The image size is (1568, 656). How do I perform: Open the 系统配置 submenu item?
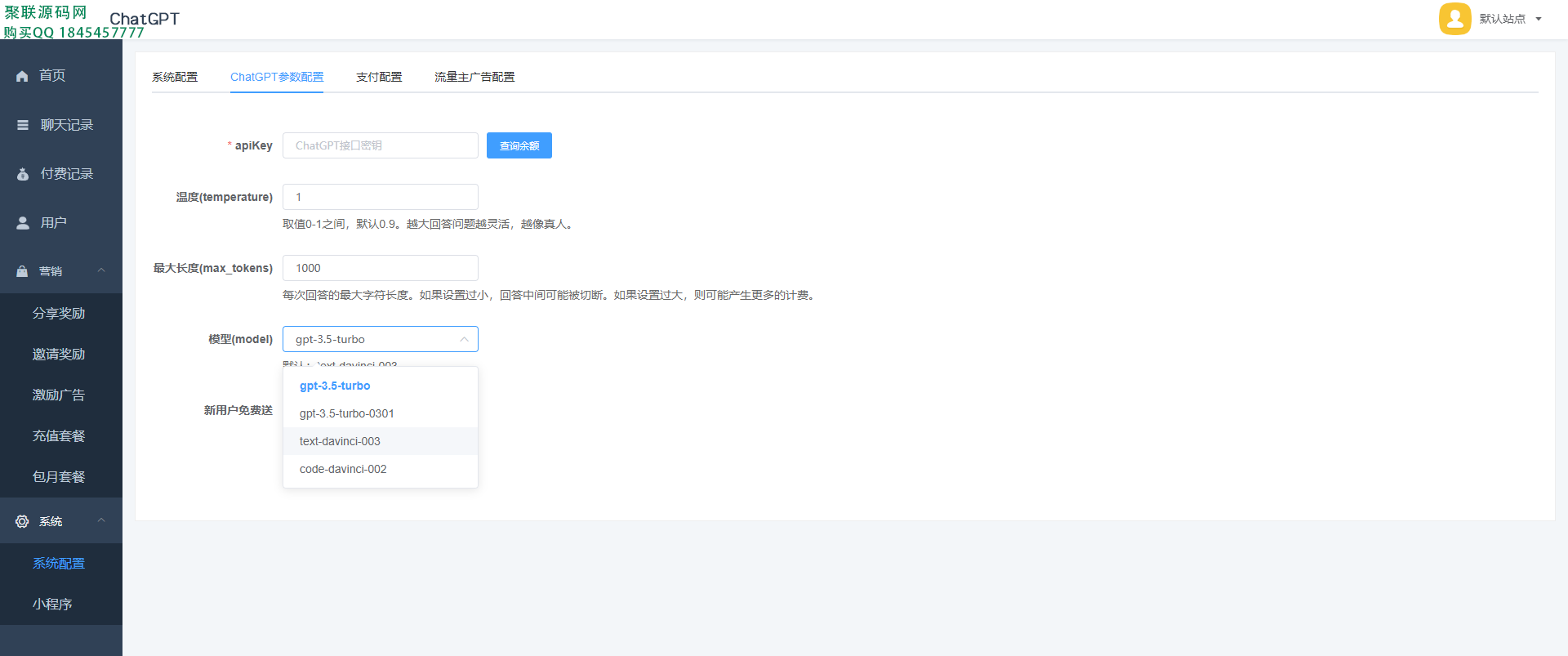point(61,564)
